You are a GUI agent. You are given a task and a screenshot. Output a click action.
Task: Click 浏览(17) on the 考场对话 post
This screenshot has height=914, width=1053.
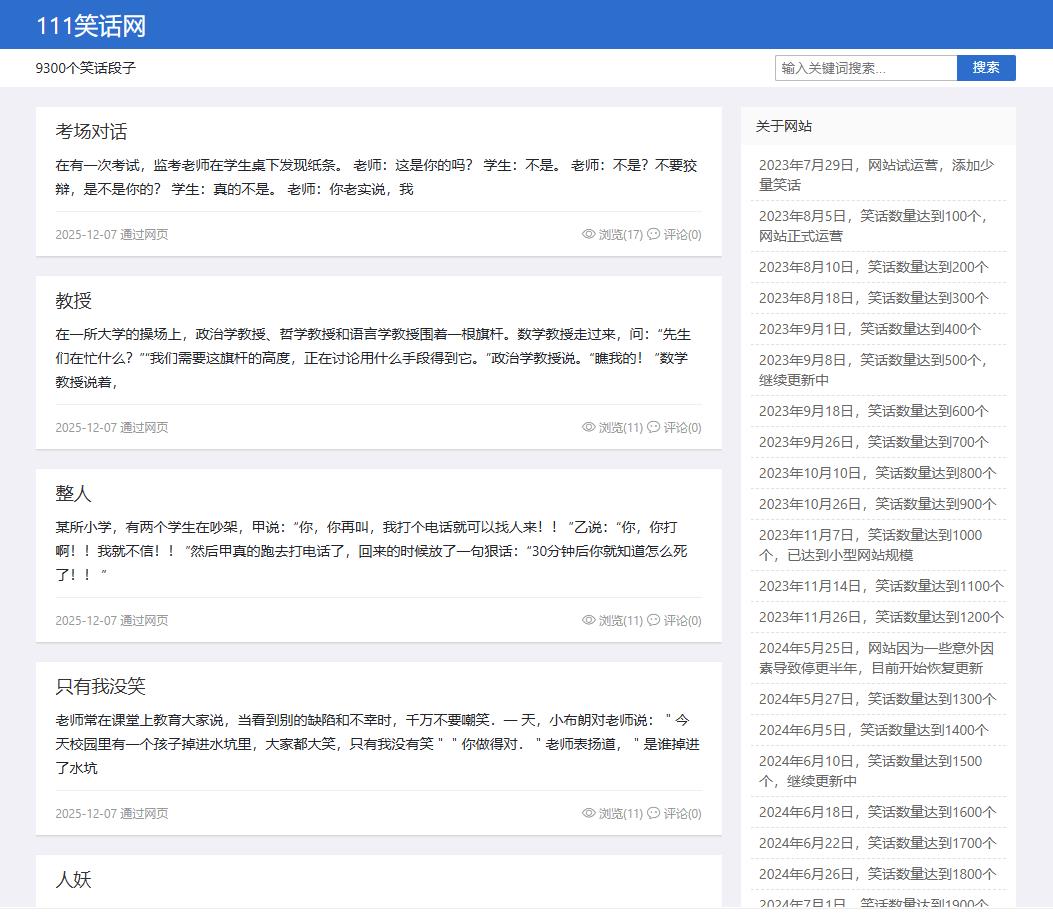click(620, 235)
